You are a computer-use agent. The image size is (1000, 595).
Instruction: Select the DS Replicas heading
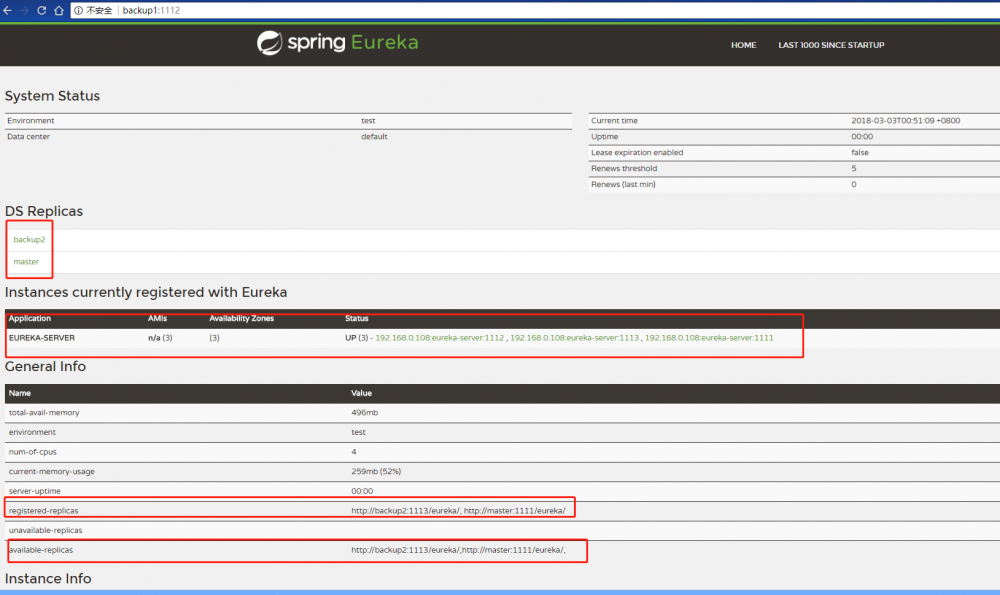click(x=44, y=211)
